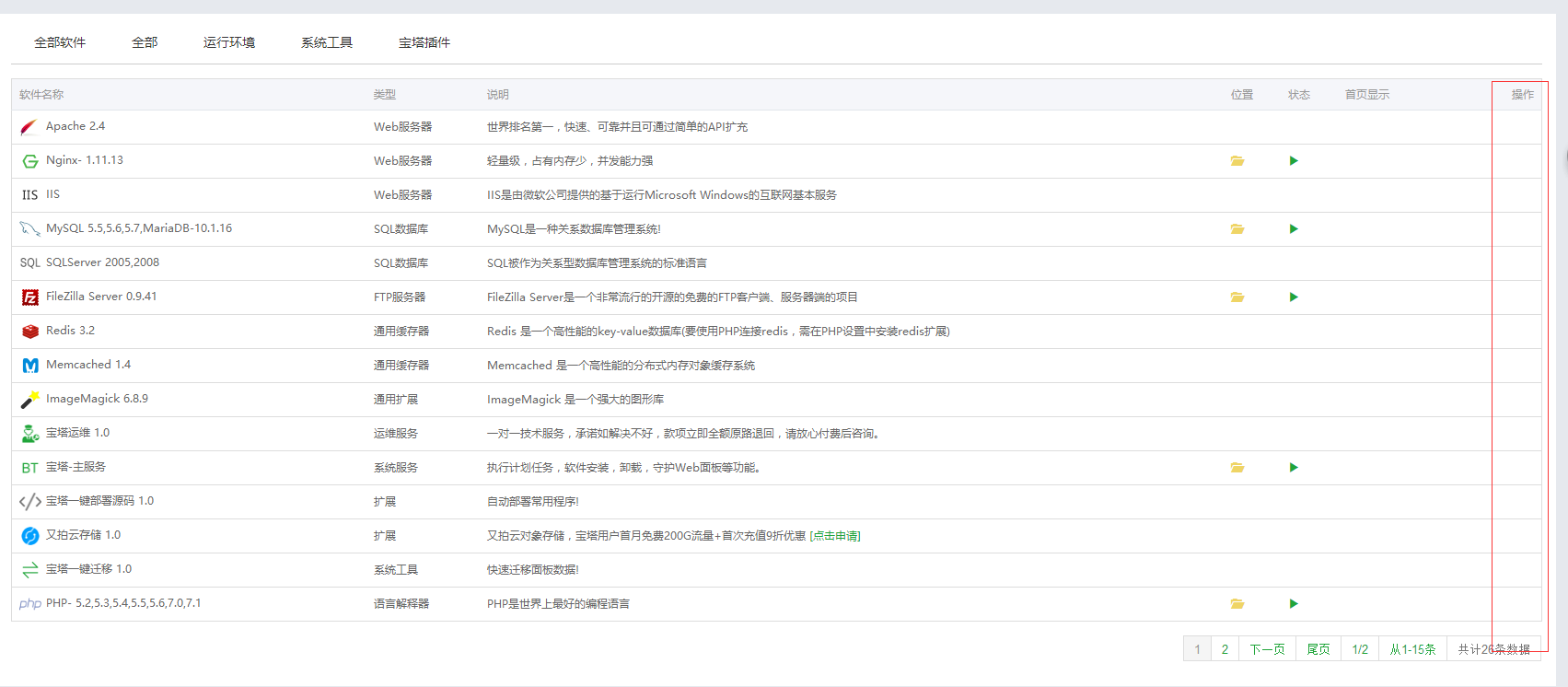This screenshot has height=687, width=1568.
Task: Click the SQLServer 2005,2008 name
Action: (102, 262)
